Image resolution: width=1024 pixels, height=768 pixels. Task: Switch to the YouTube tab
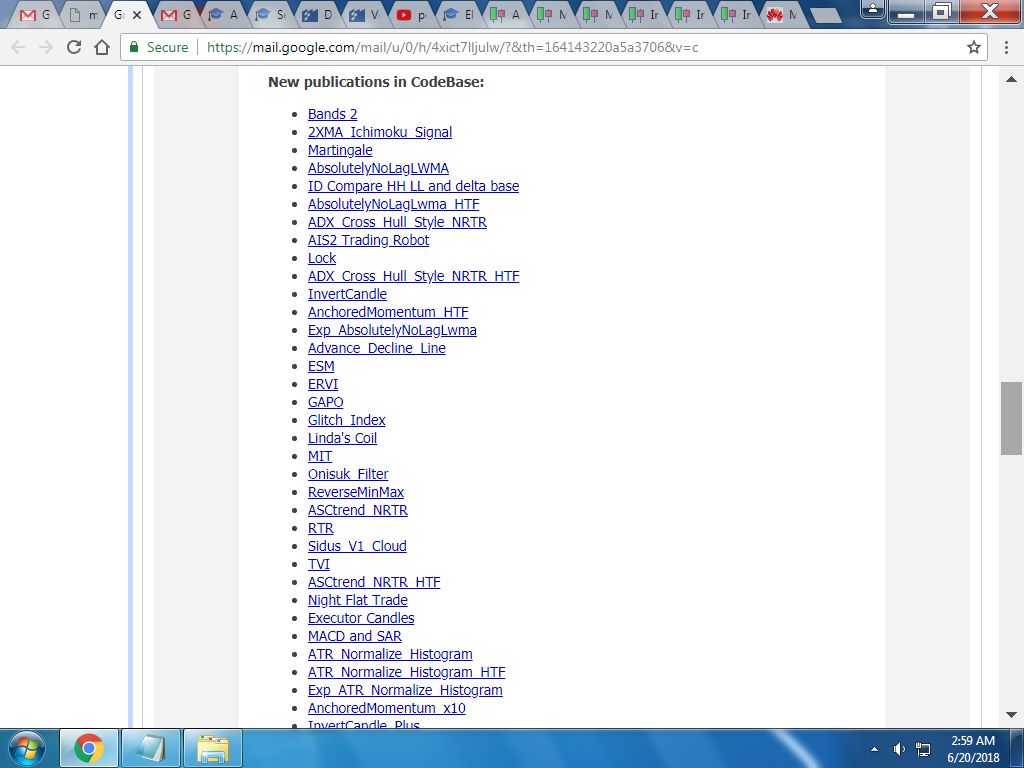(411, 14)
